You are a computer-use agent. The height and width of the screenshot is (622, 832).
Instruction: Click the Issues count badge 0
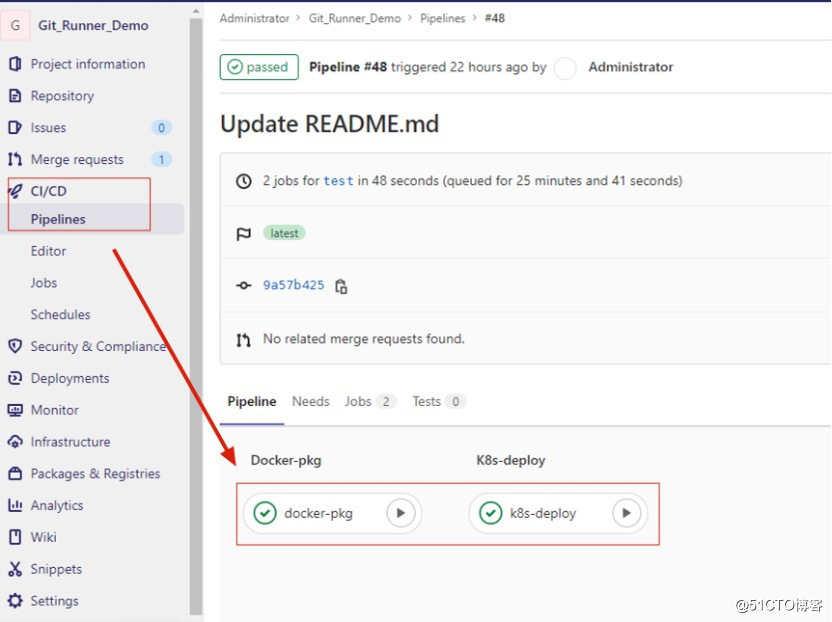coord(161,128)
